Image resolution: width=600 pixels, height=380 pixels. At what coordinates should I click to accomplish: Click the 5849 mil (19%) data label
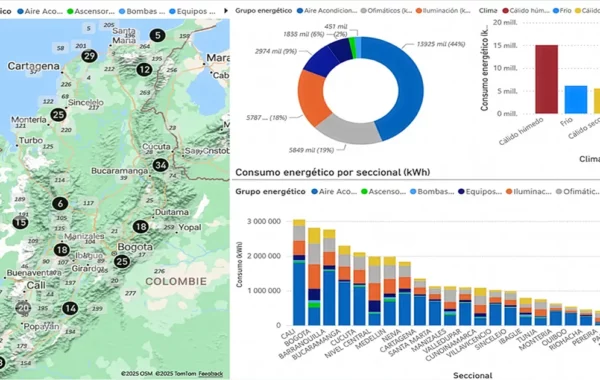point(311,150)
